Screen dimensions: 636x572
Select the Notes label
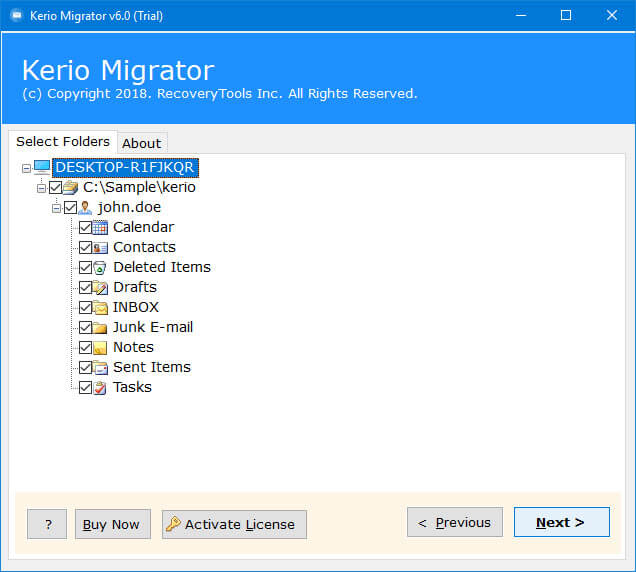click(x=133, y=347)
